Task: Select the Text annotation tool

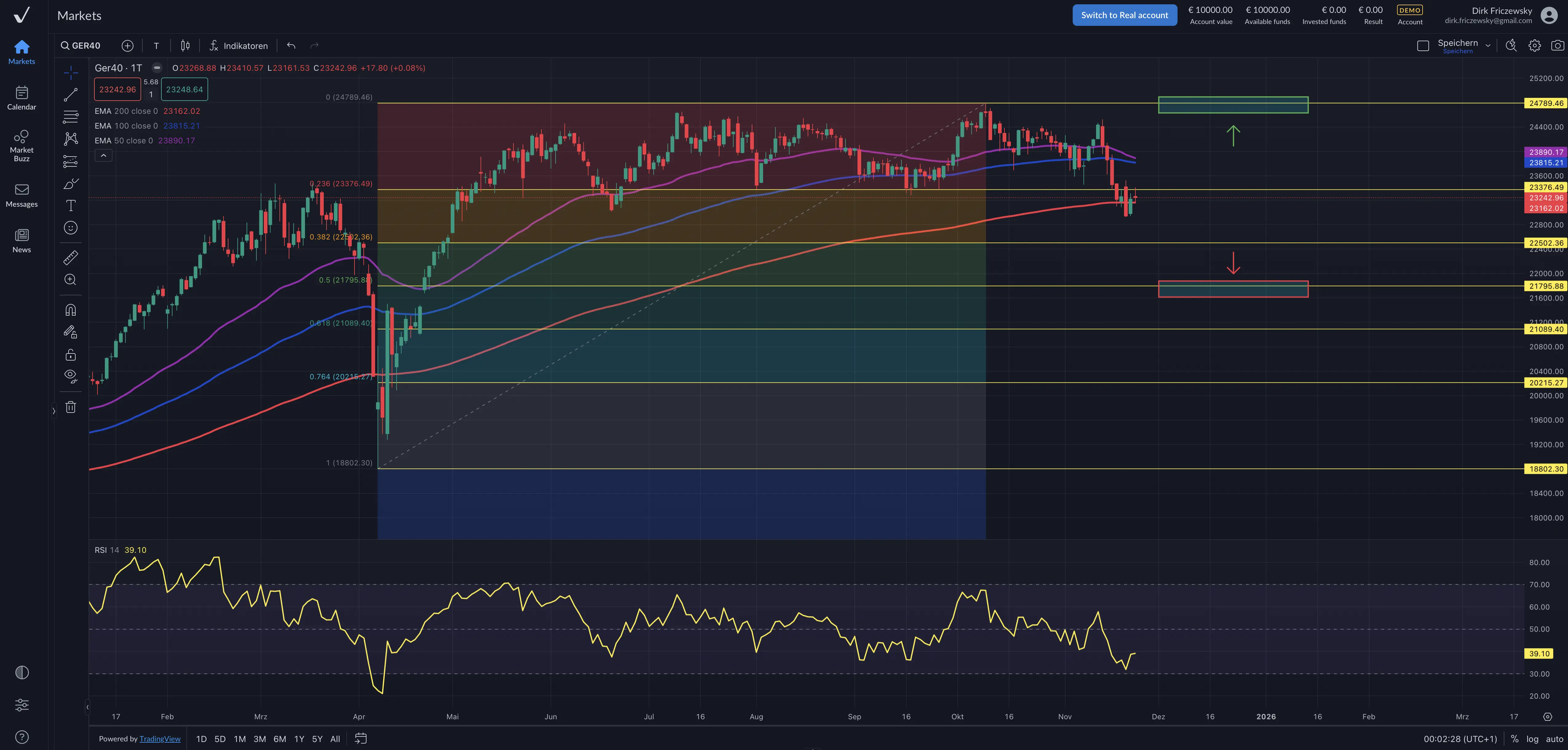Action: [71, 206]
